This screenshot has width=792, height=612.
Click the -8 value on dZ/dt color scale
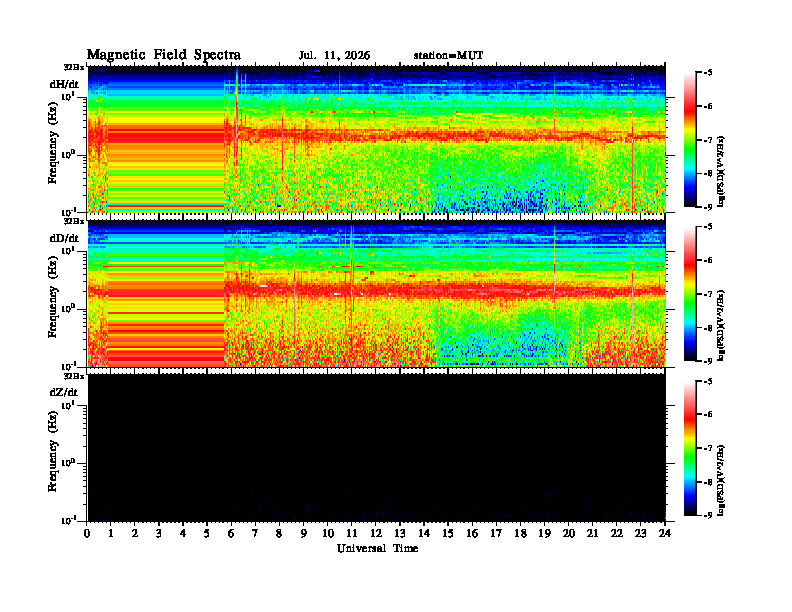[x=708, y=482]
